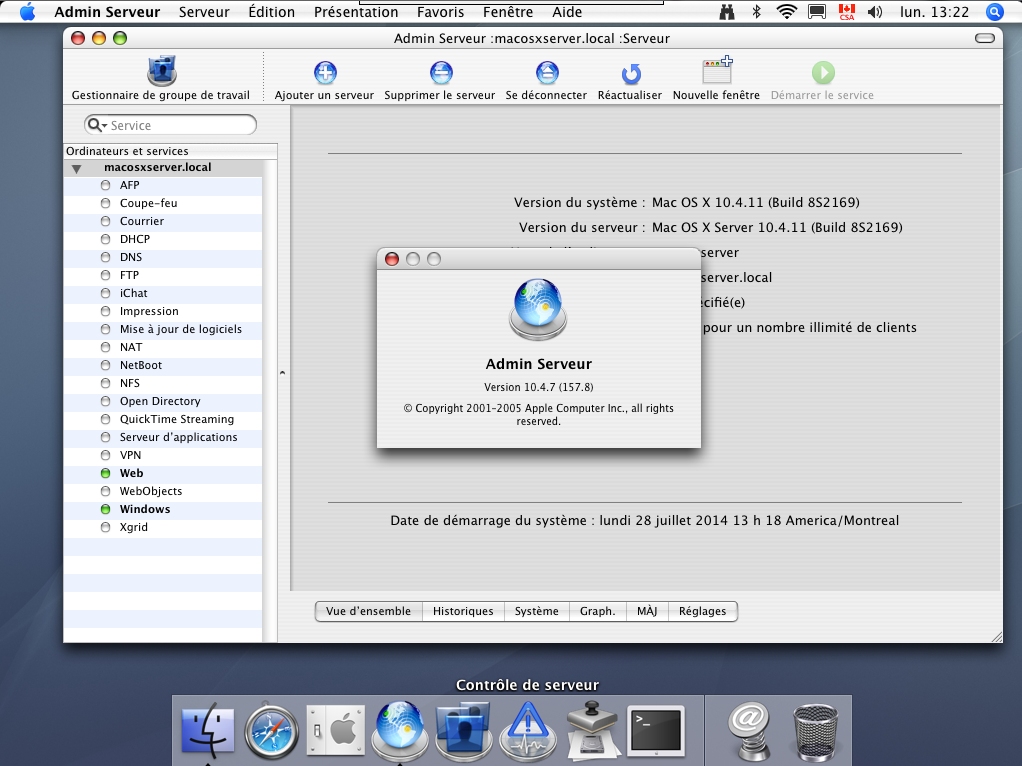The image size is (1022, 766).
Task: Select the AFP service in list
Action: [129, 185]
